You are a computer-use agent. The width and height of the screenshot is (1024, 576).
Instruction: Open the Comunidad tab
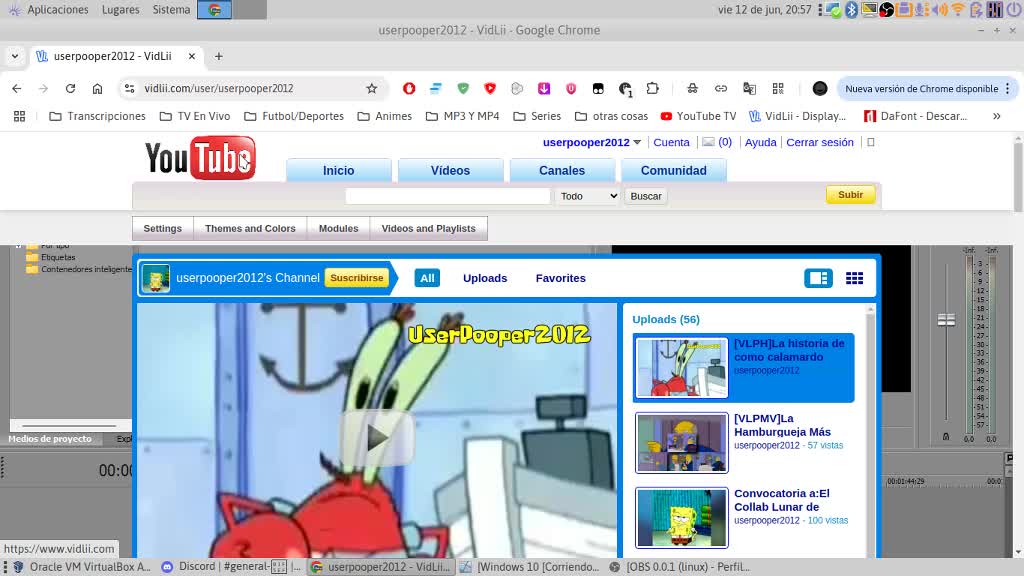[673, 170]
